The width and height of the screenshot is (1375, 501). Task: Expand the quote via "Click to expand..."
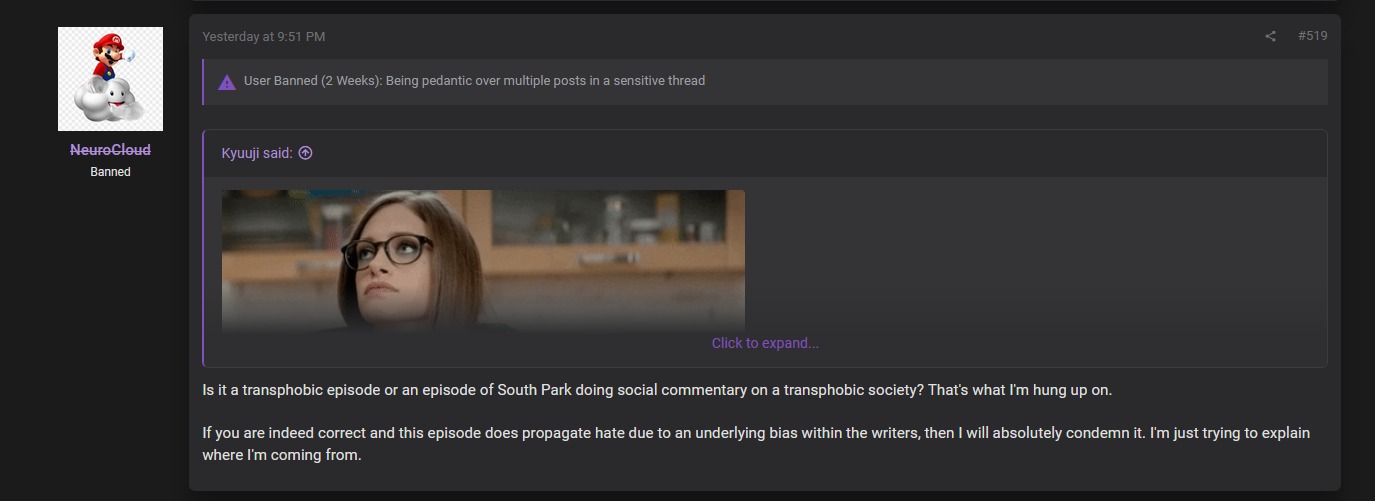click(765, 343)
